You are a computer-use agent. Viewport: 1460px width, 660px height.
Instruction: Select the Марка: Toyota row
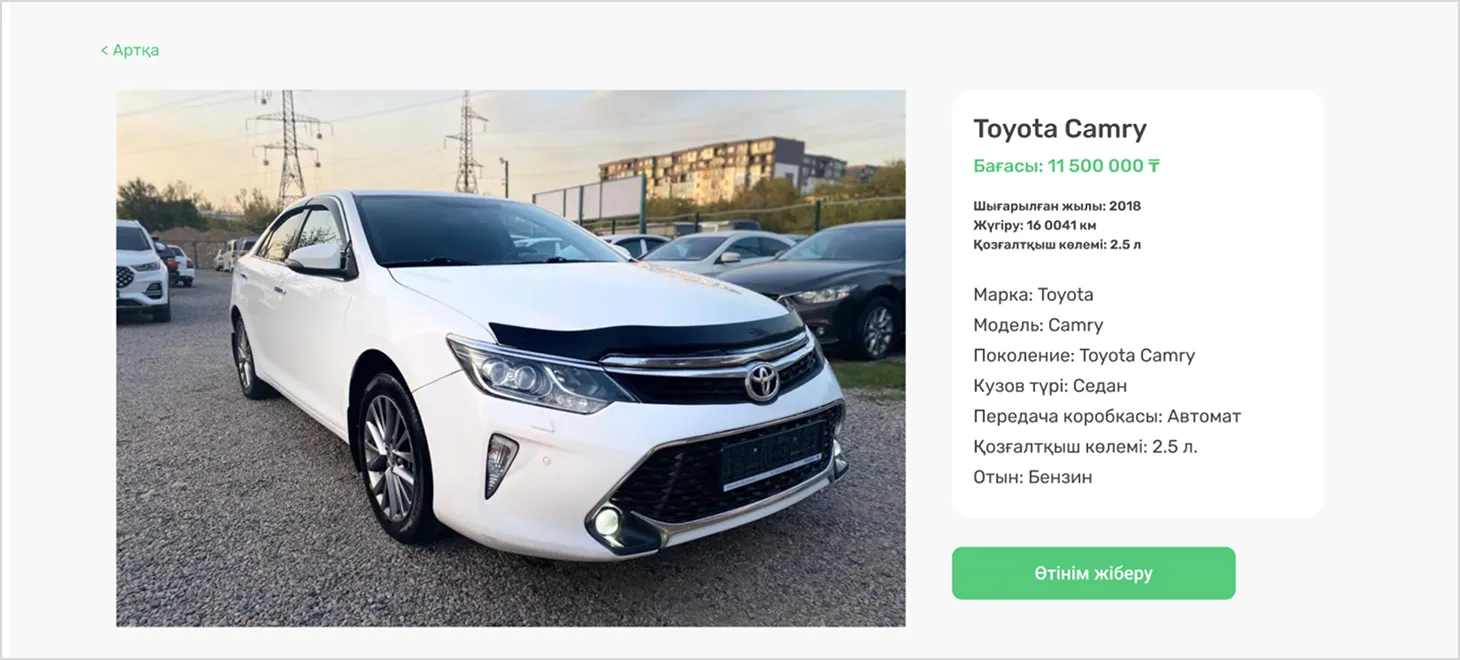tap(1033, 295)
